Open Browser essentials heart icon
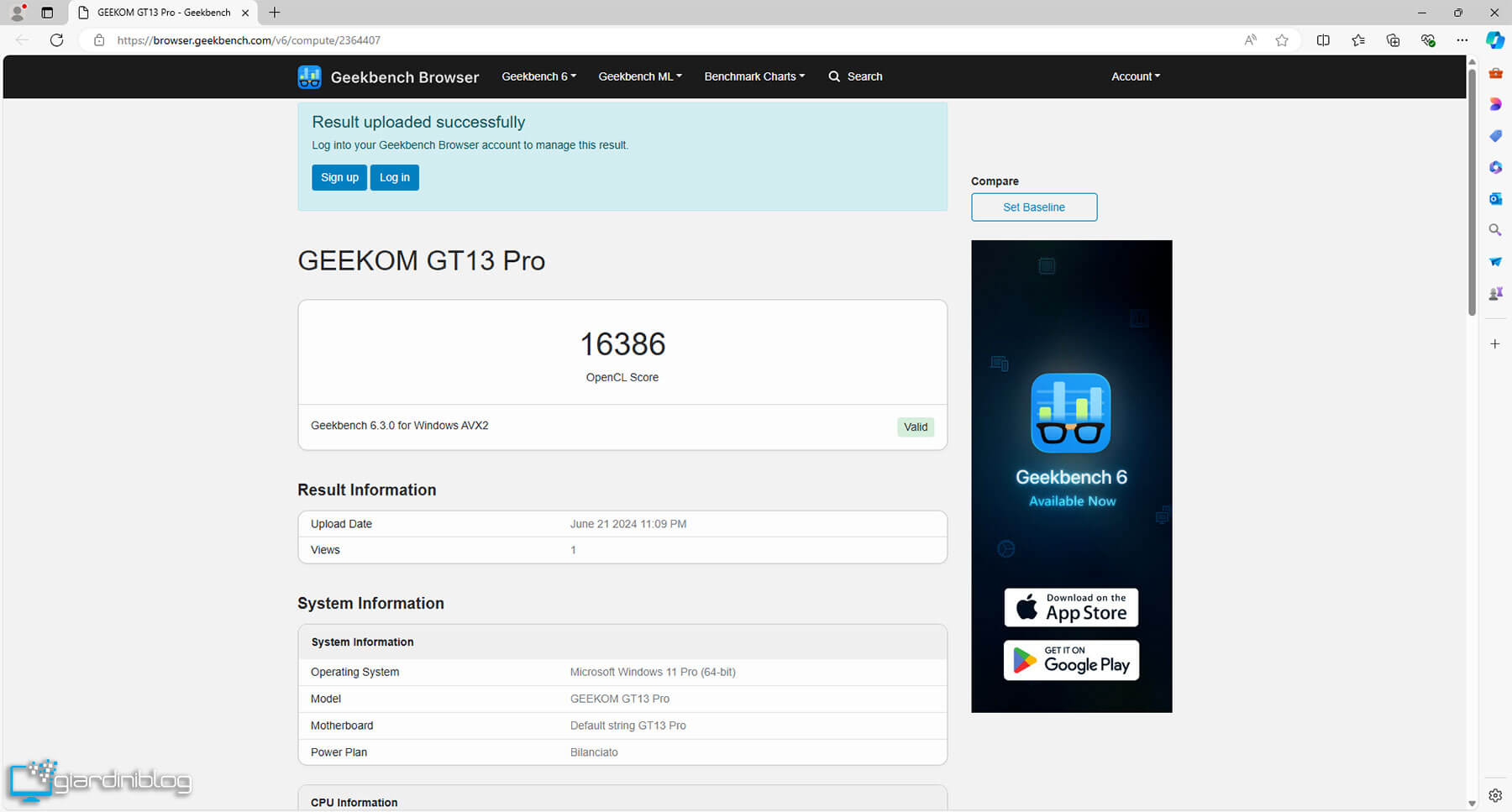This screenshot has width=1512, height=812. coord(1428,40)
